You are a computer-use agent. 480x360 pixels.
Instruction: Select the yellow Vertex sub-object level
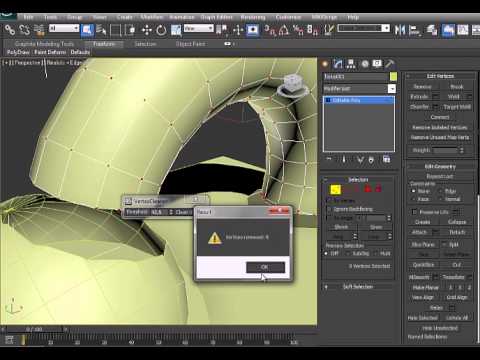click(x=335, y=189)
